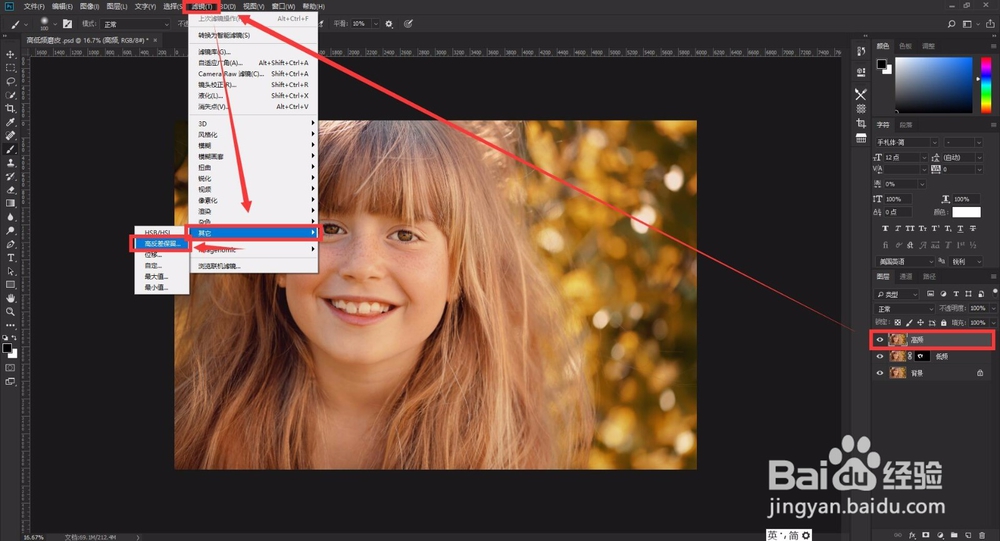Image resolution: width=1000 pixels, height=541 pixels.
Task: Open layer opacity 100% dropdown arrow
Action: point(992,308)
